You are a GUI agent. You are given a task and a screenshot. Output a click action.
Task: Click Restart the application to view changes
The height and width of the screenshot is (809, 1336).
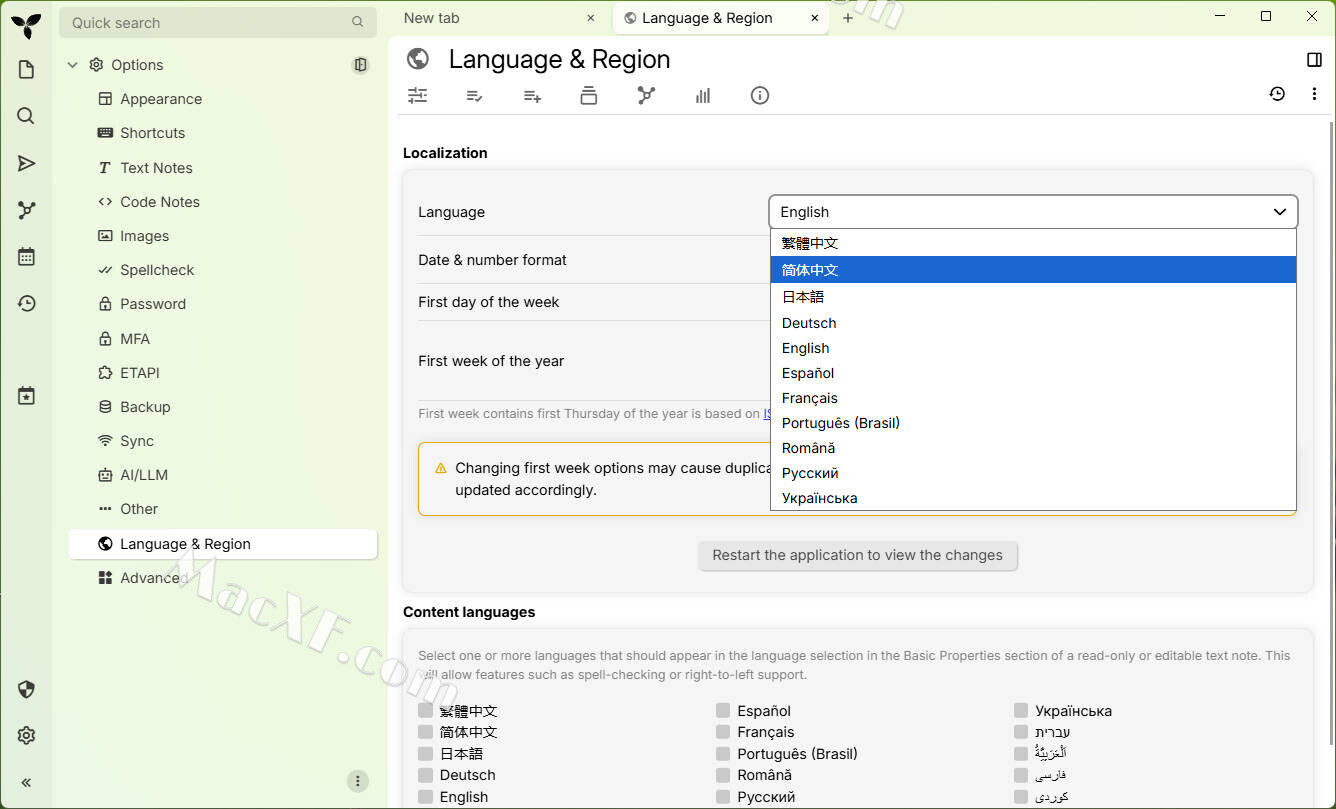(857, 556)
